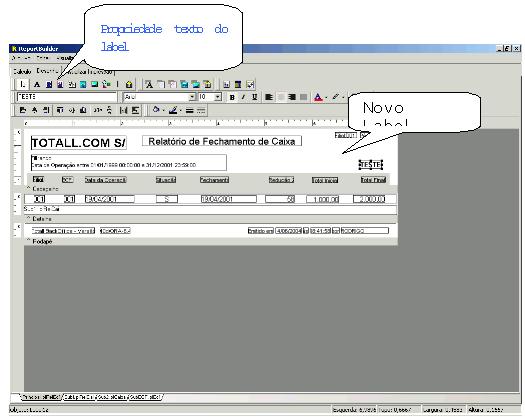Select the Region component tool

click(227, 85)
